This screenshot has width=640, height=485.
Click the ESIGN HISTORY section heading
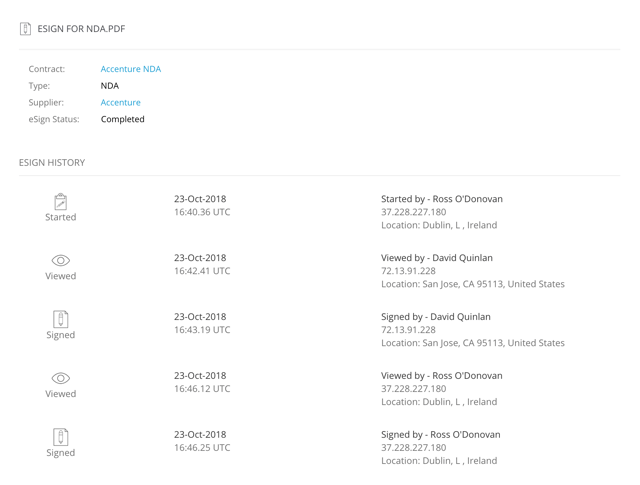pos(52,162)
